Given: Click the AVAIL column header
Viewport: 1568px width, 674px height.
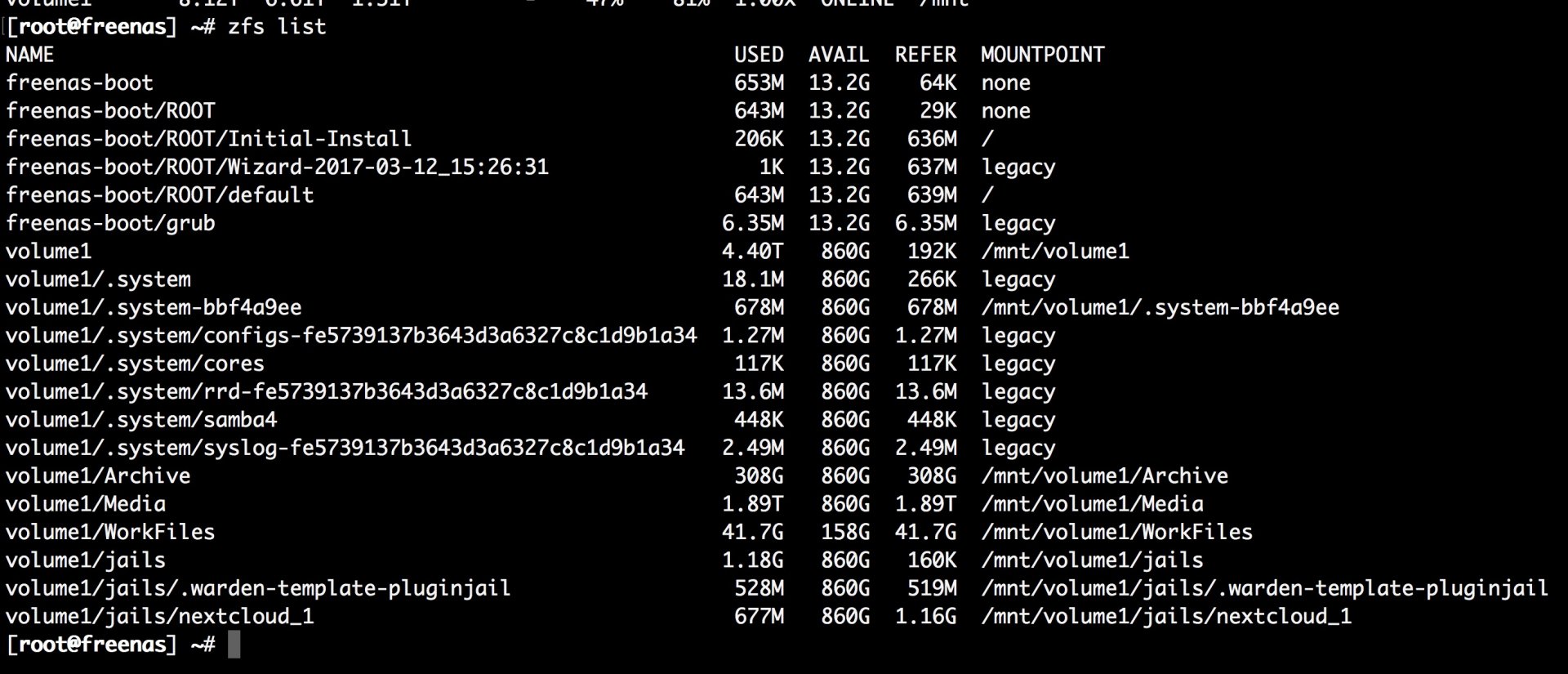Looking at the screenshot, I should tap(838, 55).
